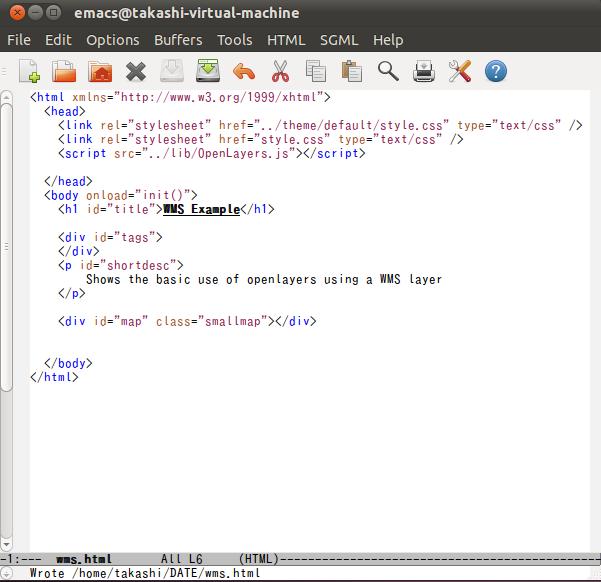Undo the last change with orange arrow
The height and width of the screenshot is (582, 601).
[244, 72]
